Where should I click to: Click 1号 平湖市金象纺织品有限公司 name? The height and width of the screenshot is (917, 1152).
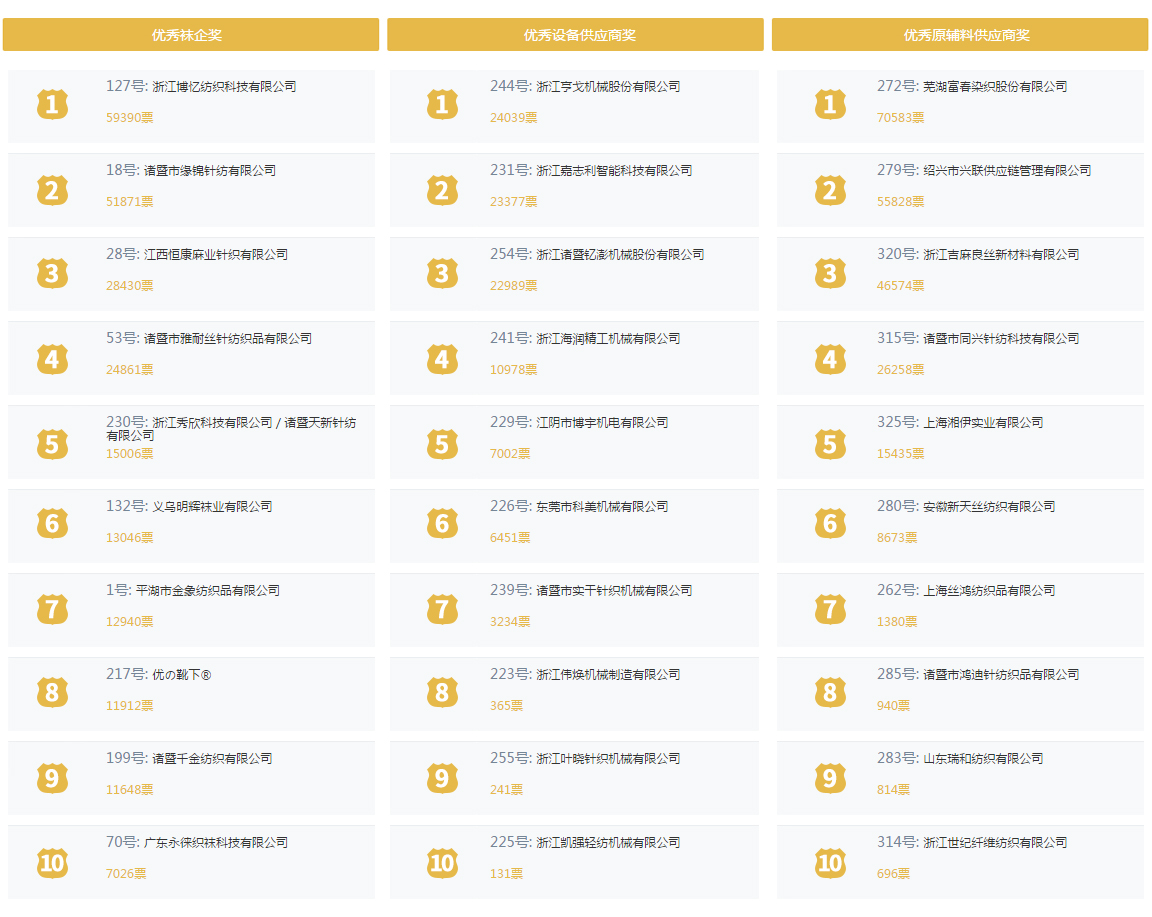click(193, 590)
